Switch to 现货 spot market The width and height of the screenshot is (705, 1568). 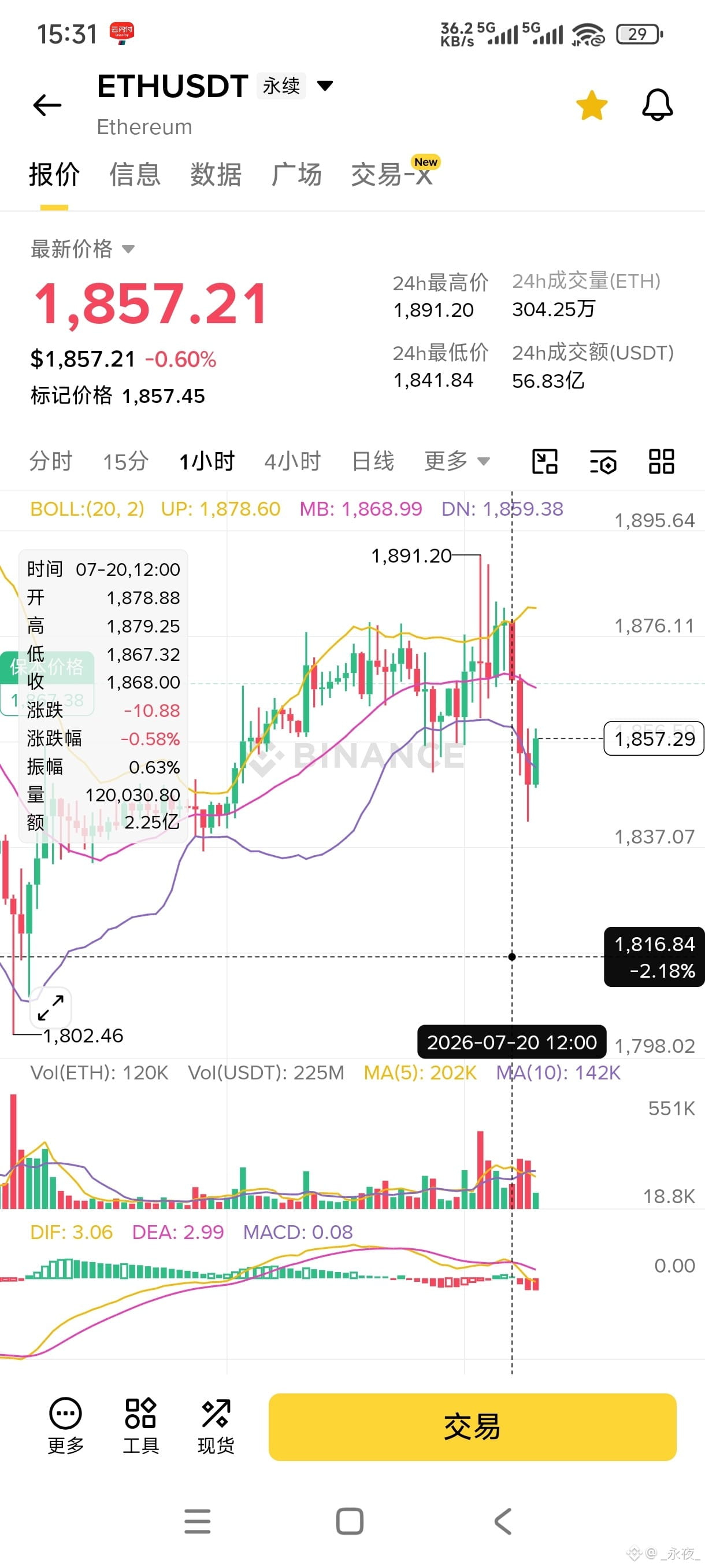(216, 1426)
